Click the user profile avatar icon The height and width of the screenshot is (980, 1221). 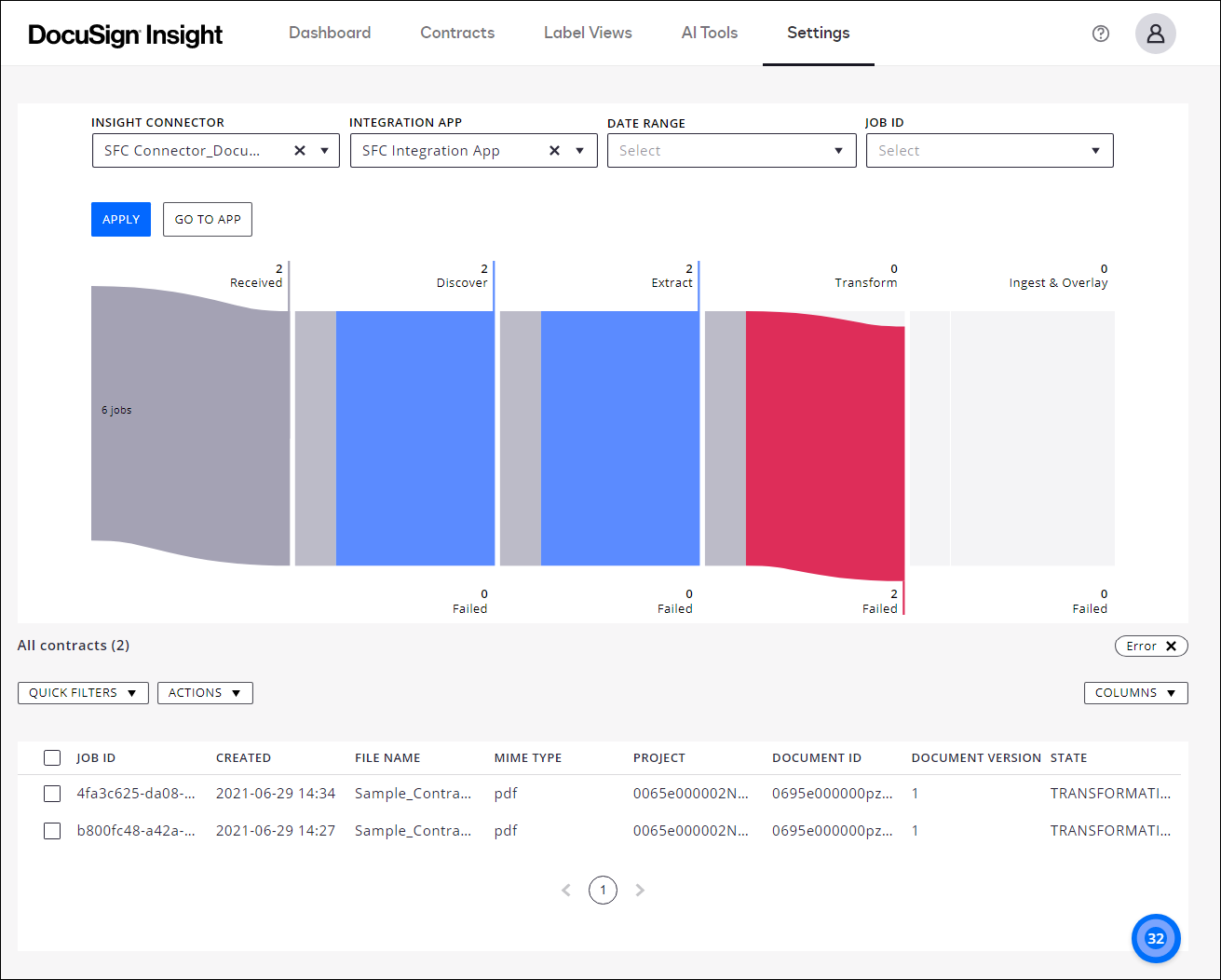click(1156, 34)
